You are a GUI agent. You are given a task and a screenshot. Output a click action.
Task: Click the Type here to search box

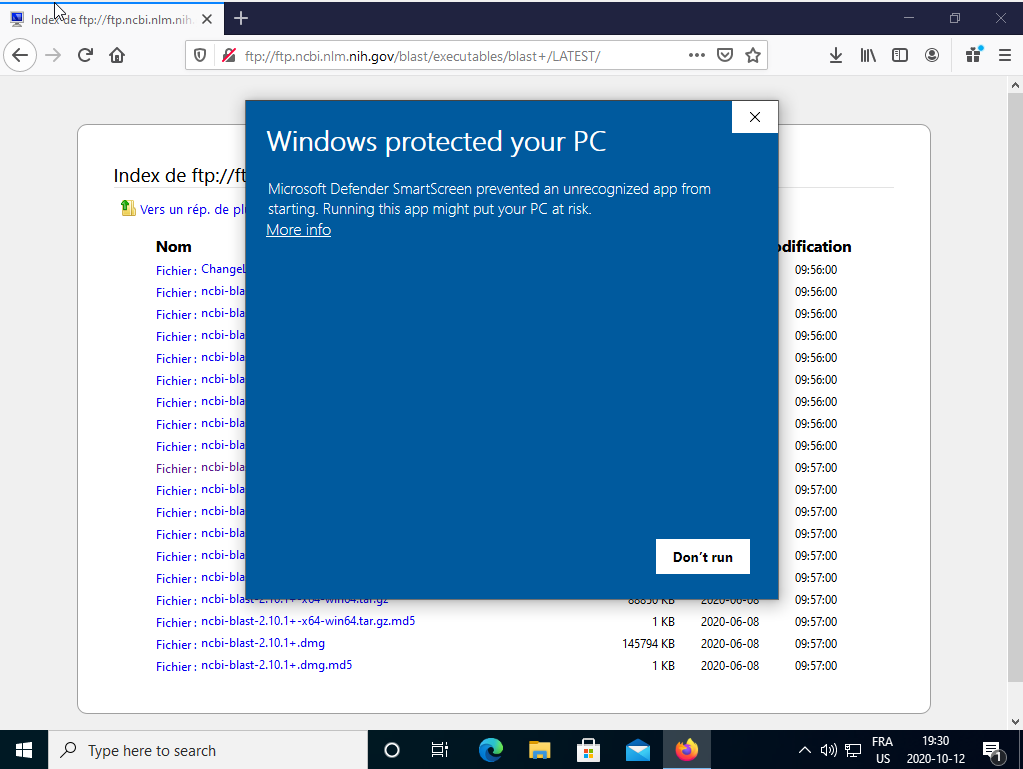tap(207, 750)
